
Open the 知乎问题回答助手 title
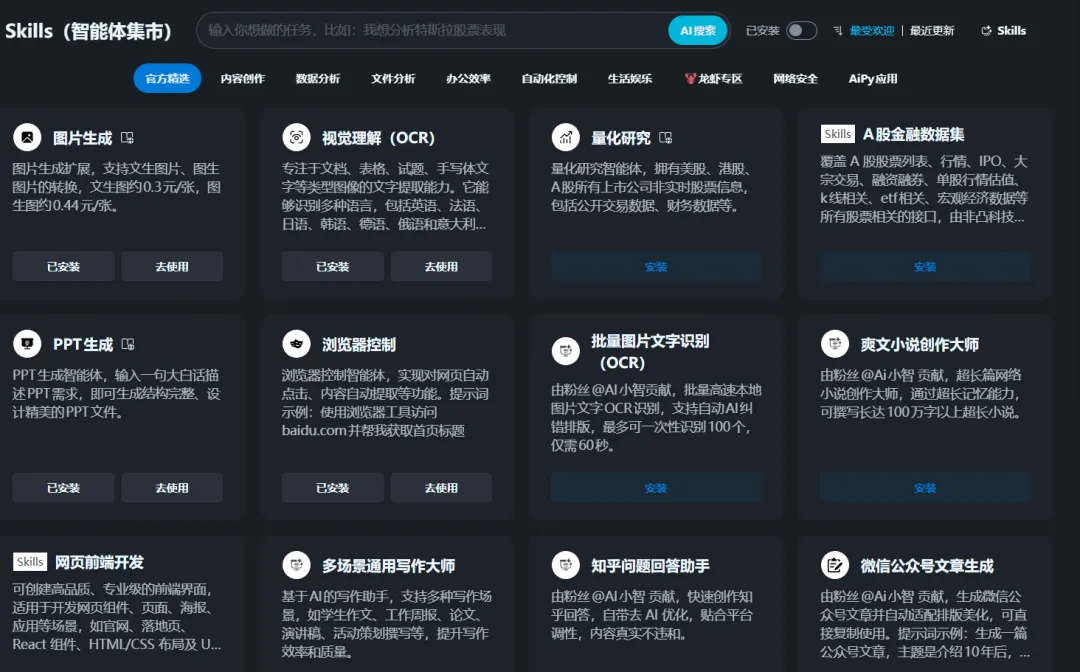[650, 565]
